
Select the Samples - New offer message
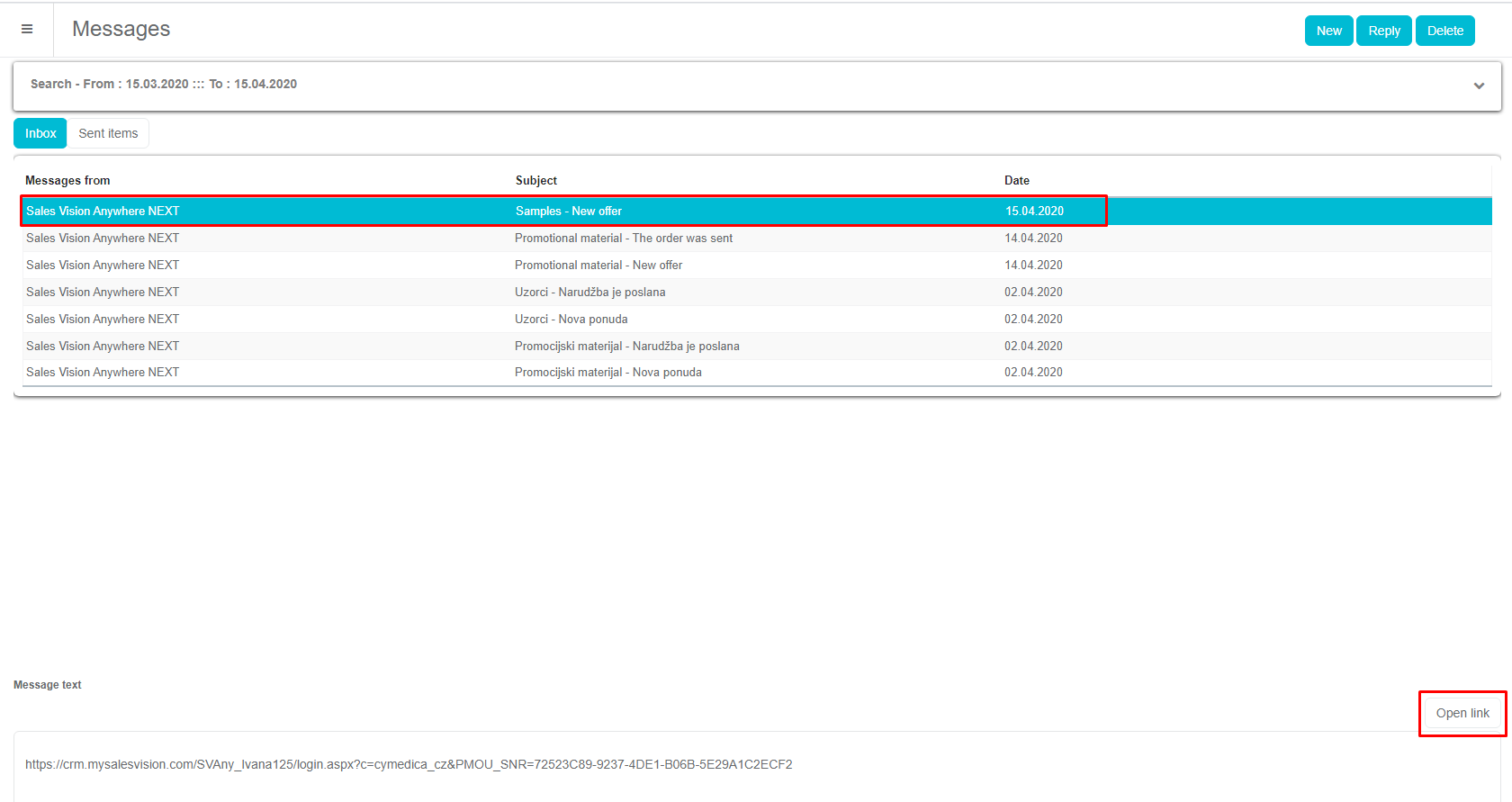tap(568, 212)
